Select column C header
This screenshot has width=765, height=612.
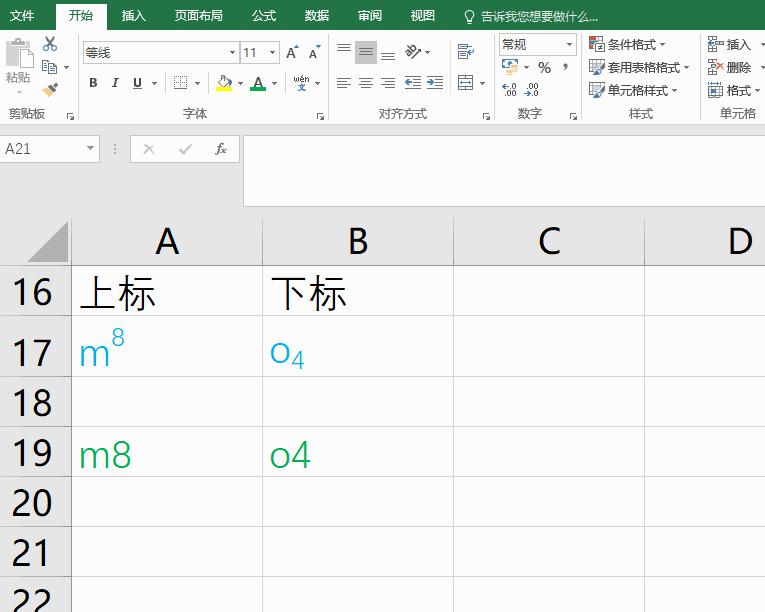tap(549, 241)
